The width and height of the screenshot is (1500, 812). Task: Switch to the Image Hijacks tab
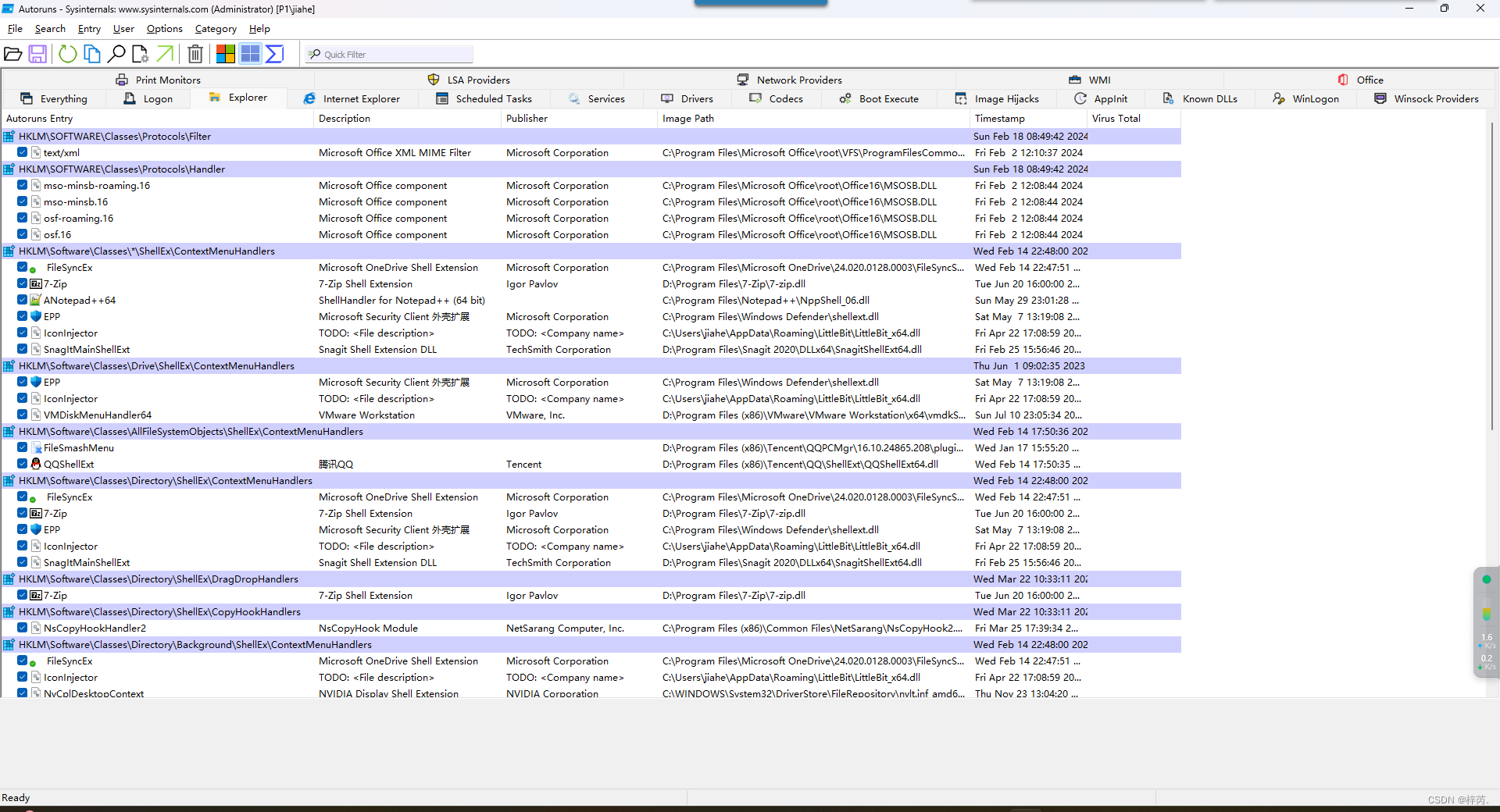(998, 98)
